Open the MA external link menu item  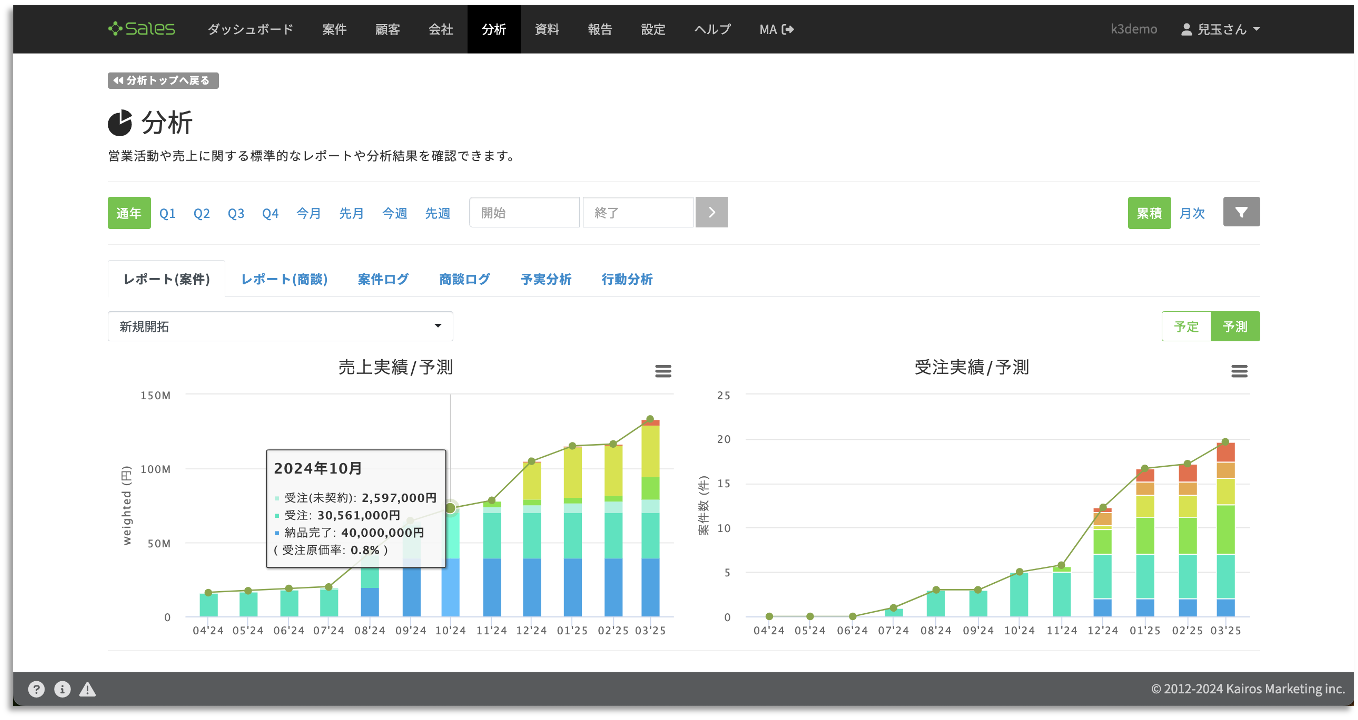click(x=776, y=29)
